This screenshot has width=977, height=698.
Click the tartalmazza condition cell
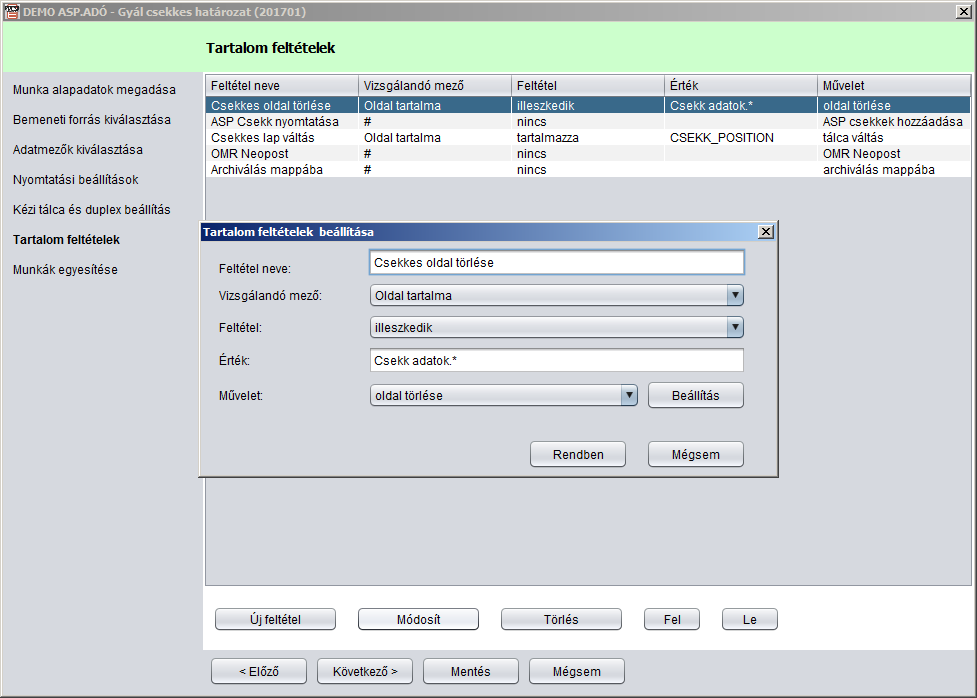click(x=588, y=138)
